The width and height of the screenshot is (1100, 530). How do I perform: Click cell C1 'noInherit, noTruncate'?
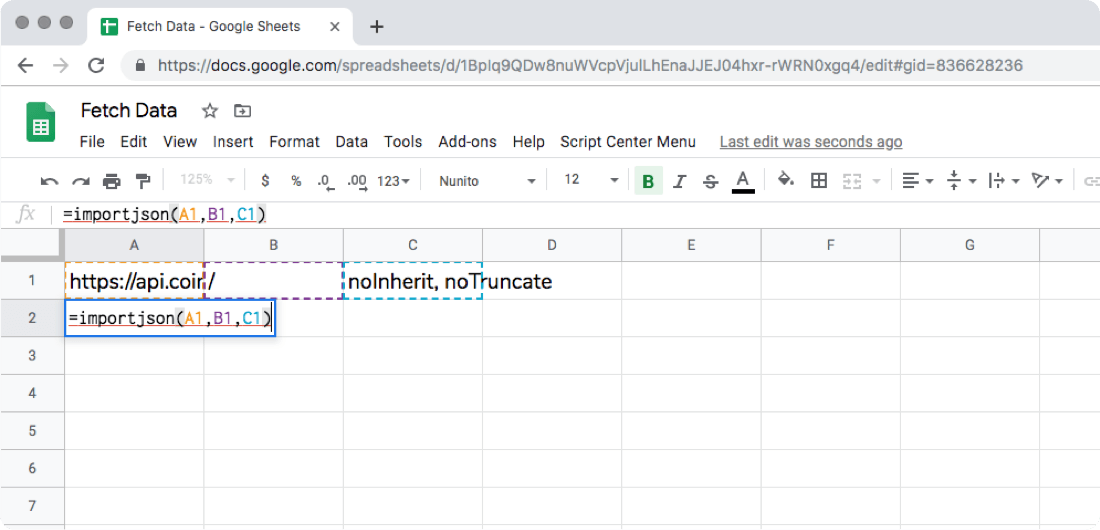pos(412,281)
